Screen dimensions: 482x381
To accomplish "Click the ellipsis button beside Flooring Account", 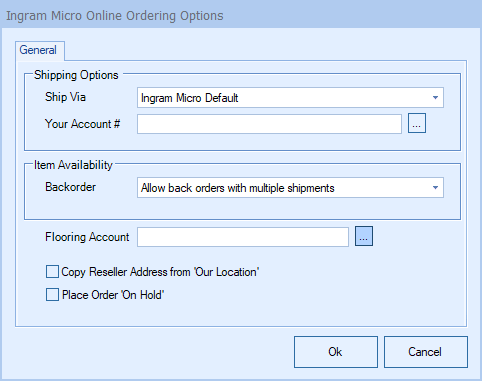I will click(364, 236).
